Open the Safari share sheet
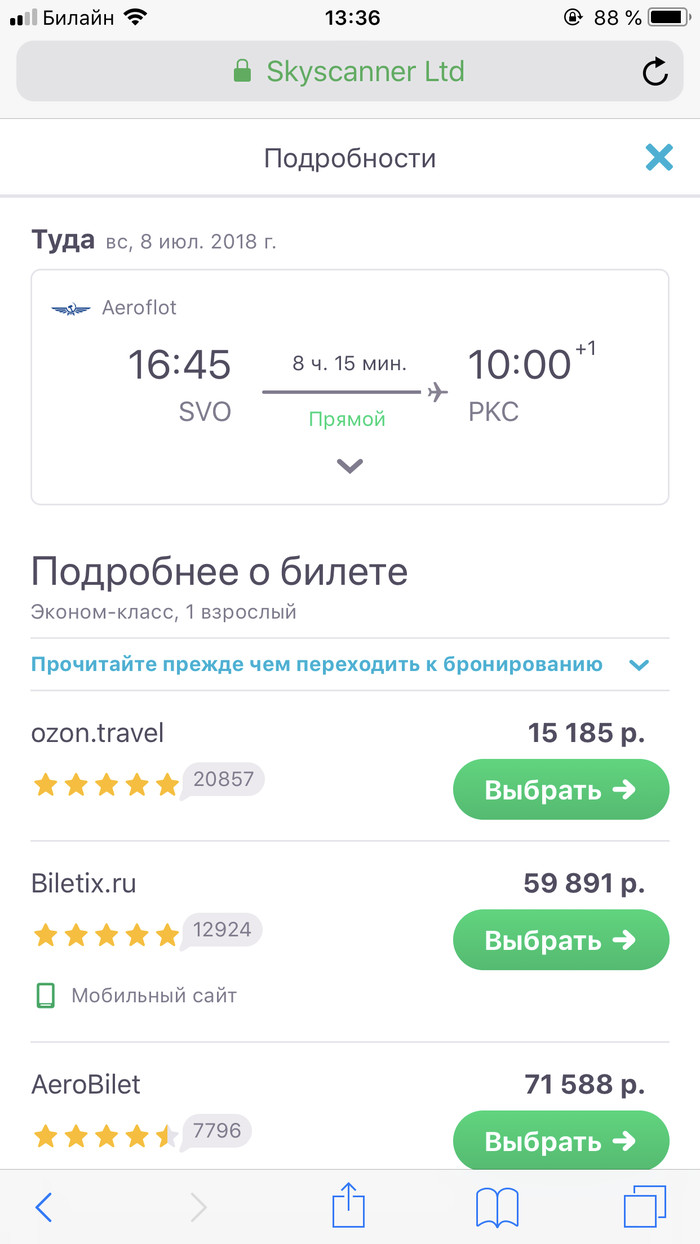The height and width of the screenshot is (1244, 700). [x=349, y=1206]
